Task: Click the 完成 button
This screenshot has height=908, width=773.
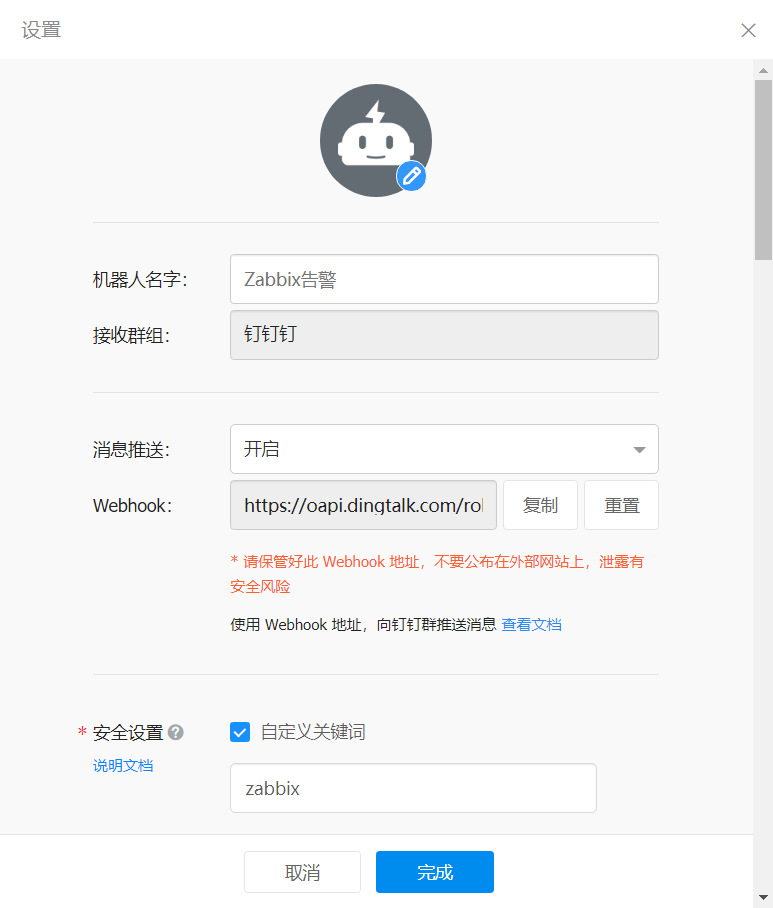Action: point(435,872)
